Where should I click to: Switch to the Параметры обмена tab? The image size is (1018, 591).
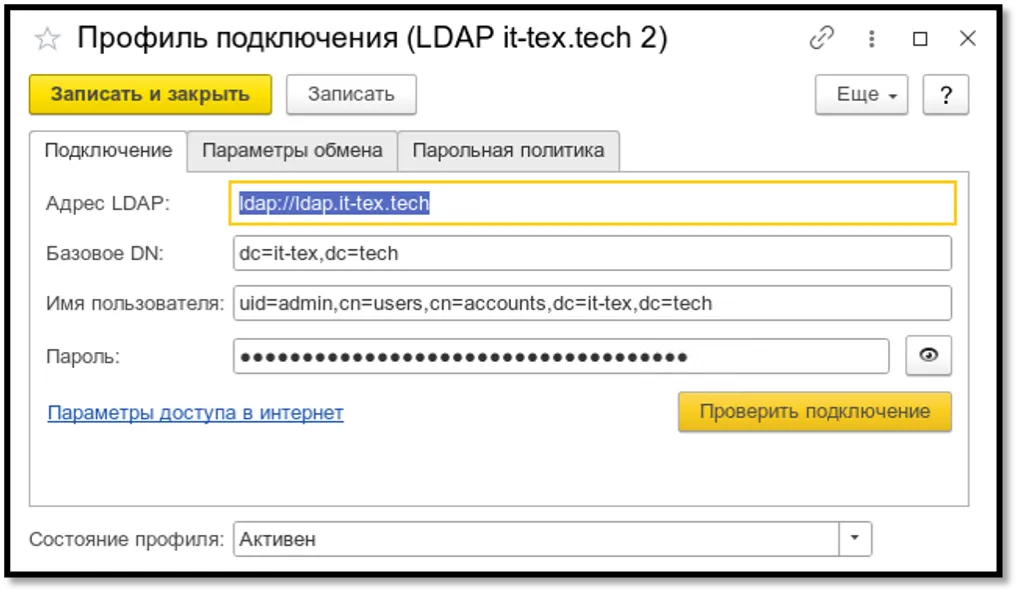tap(294, 150)
